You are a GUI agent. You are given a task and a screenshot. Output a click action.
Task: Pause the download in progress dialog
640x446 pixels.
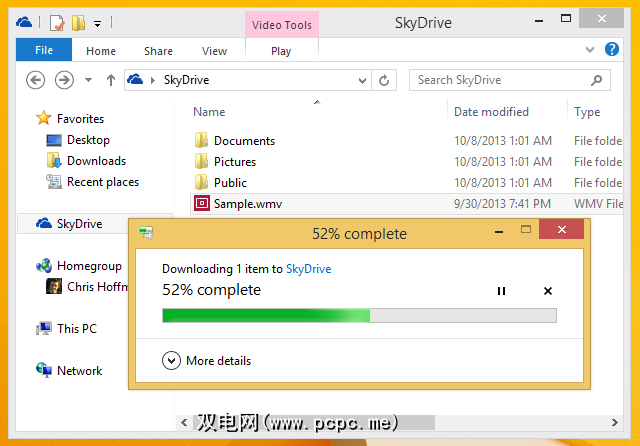click(x=502, y=291)
